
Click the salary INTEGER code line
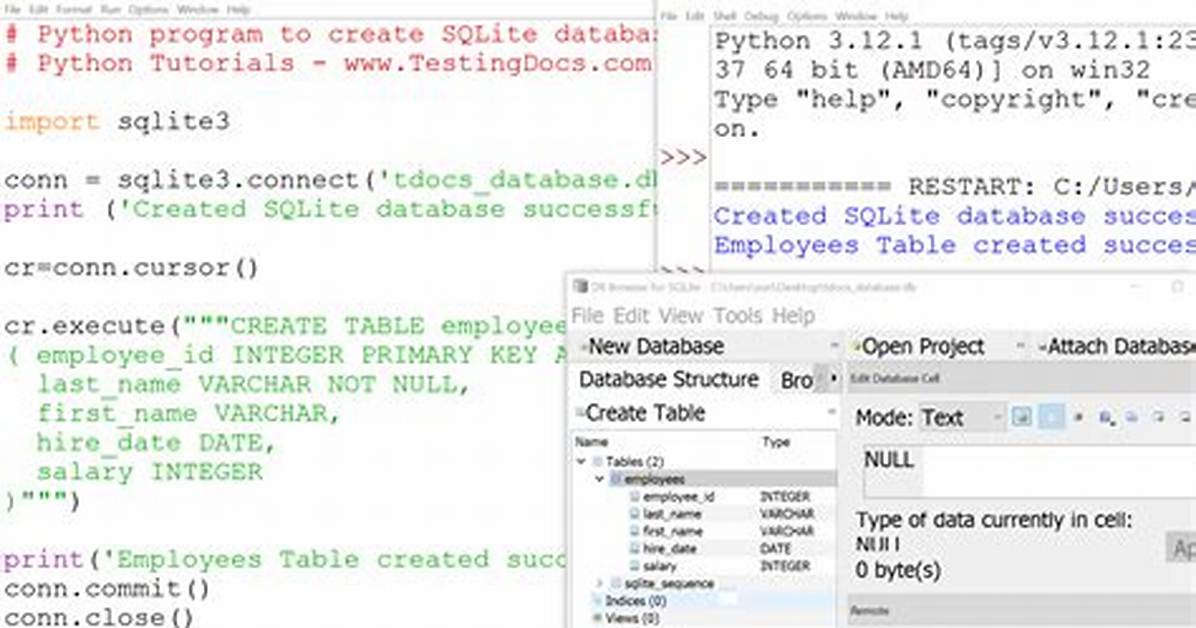[x=150, y=473]
